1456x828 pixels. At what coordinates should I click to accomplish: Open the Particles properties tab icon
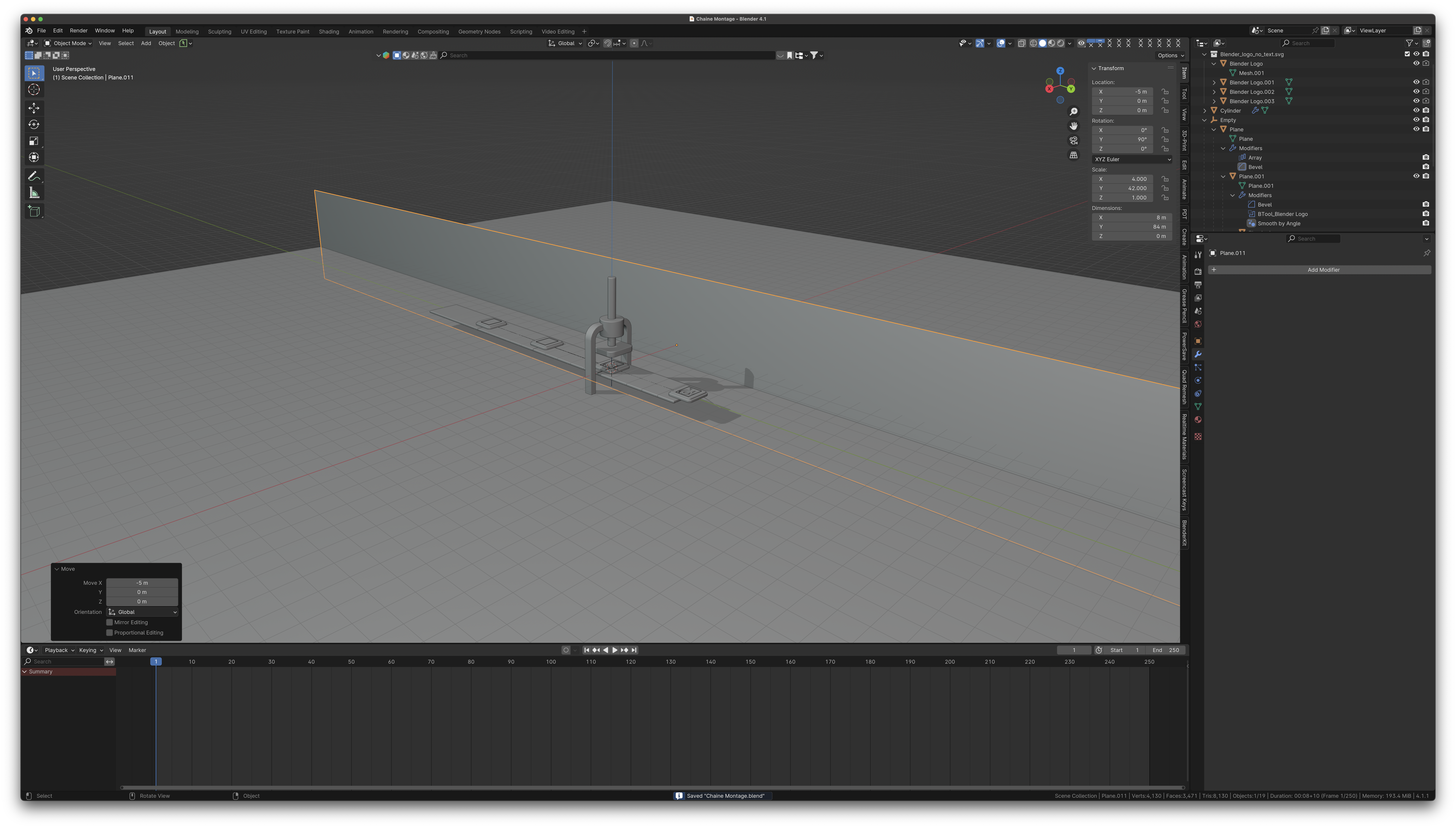click(x=1198, y=367)
